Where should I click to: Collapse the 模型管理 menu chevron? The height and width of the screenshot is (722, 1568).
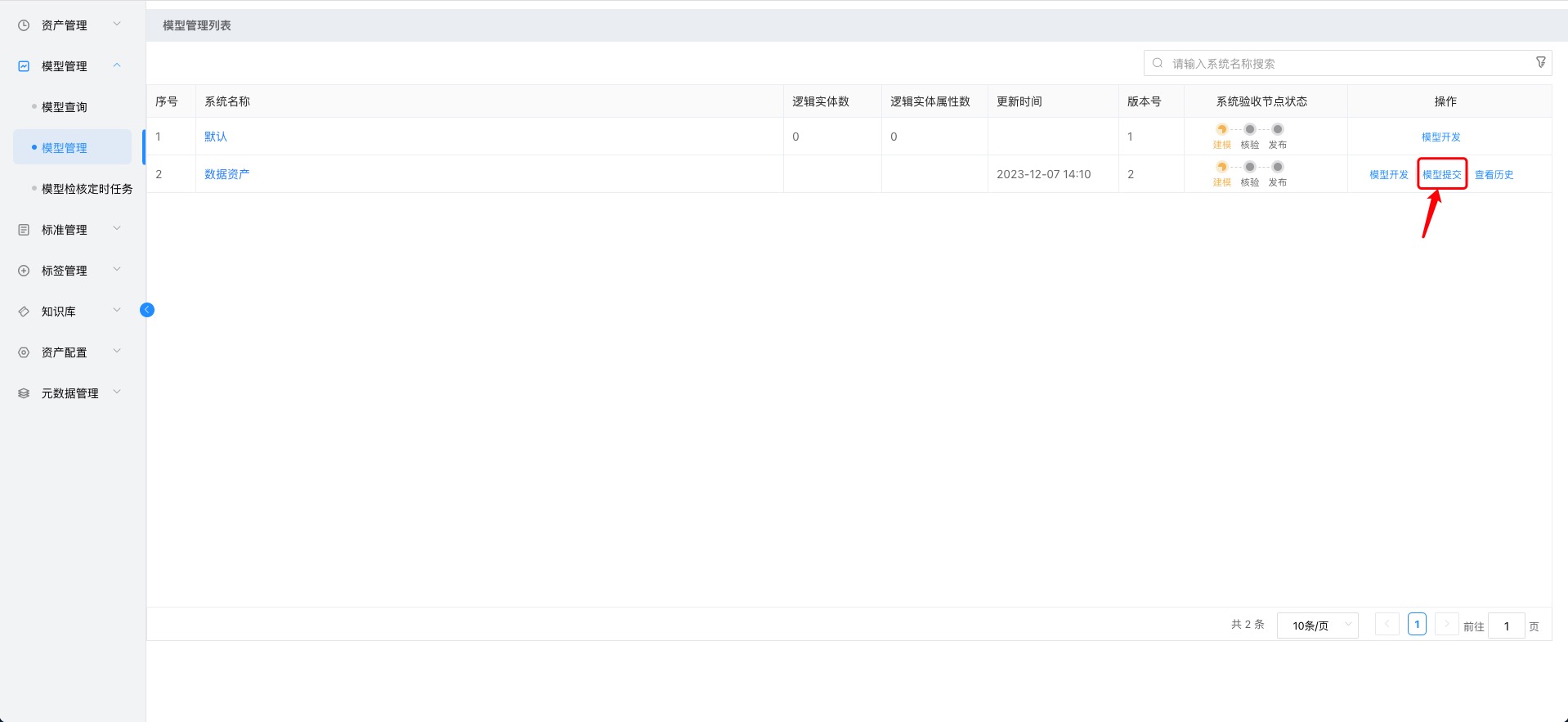[117, 65]
